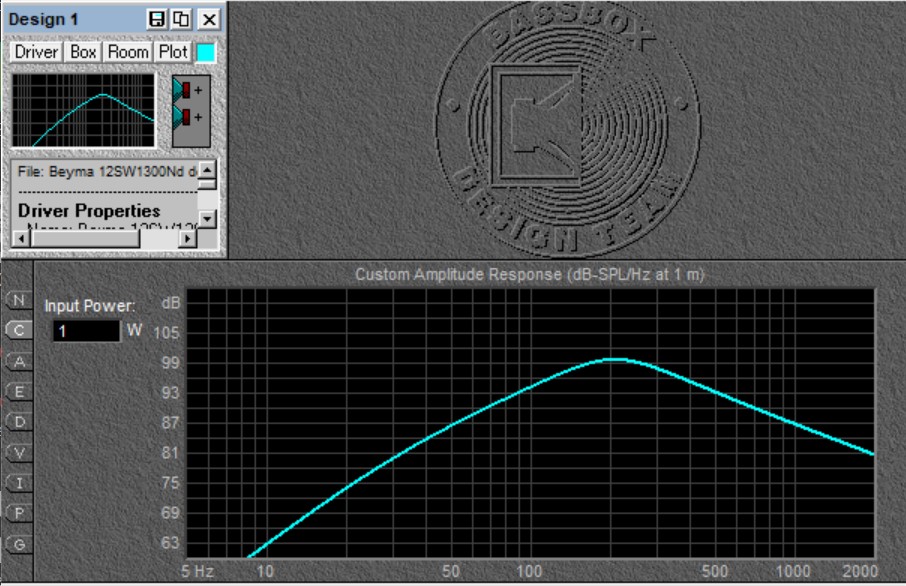Click the copy design icon in Design 1 header
This screenshot has width=906, height=586.
click(181, 19)
